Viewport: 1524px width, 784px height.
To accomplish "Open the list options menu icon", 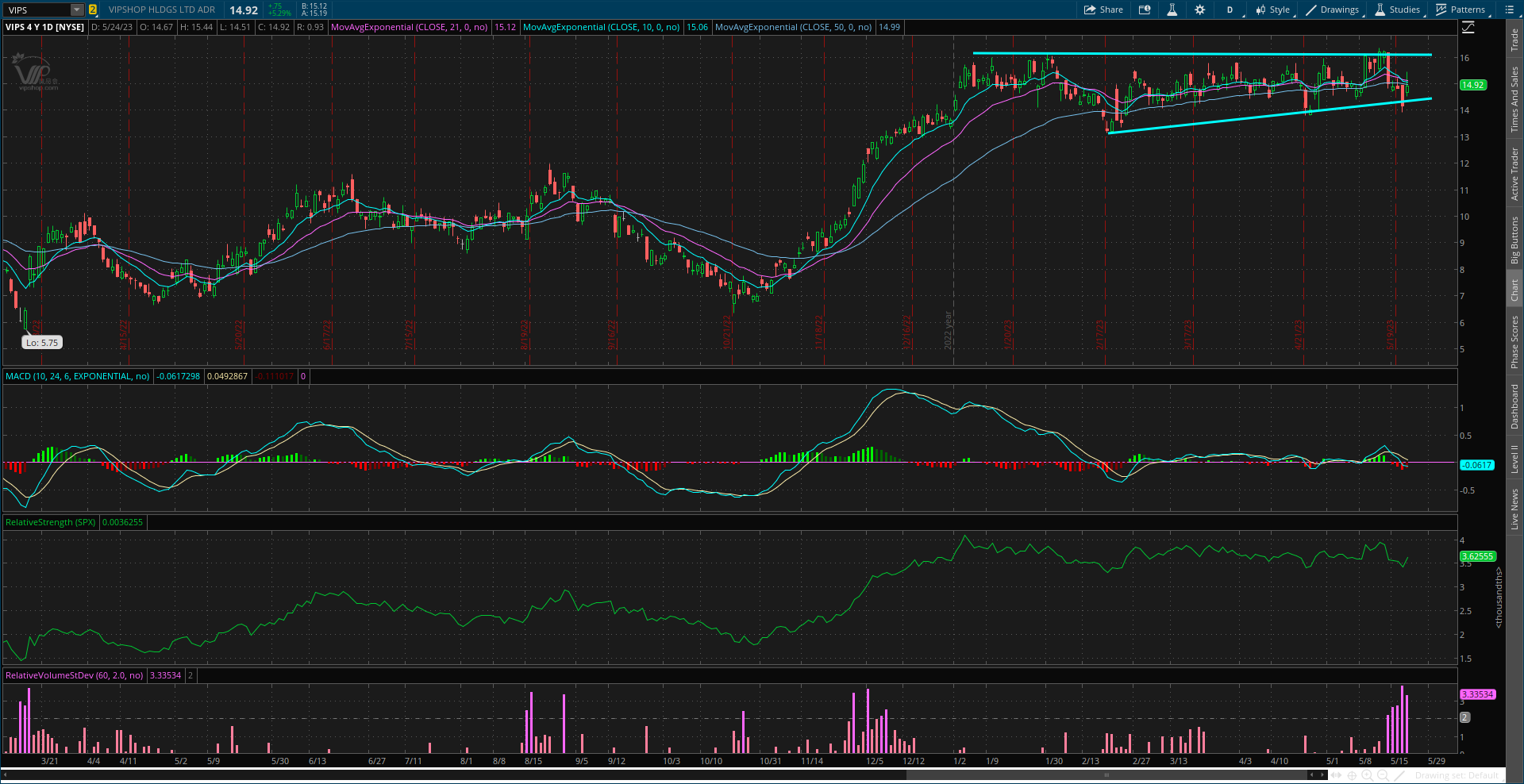I will click(1509, 10).
